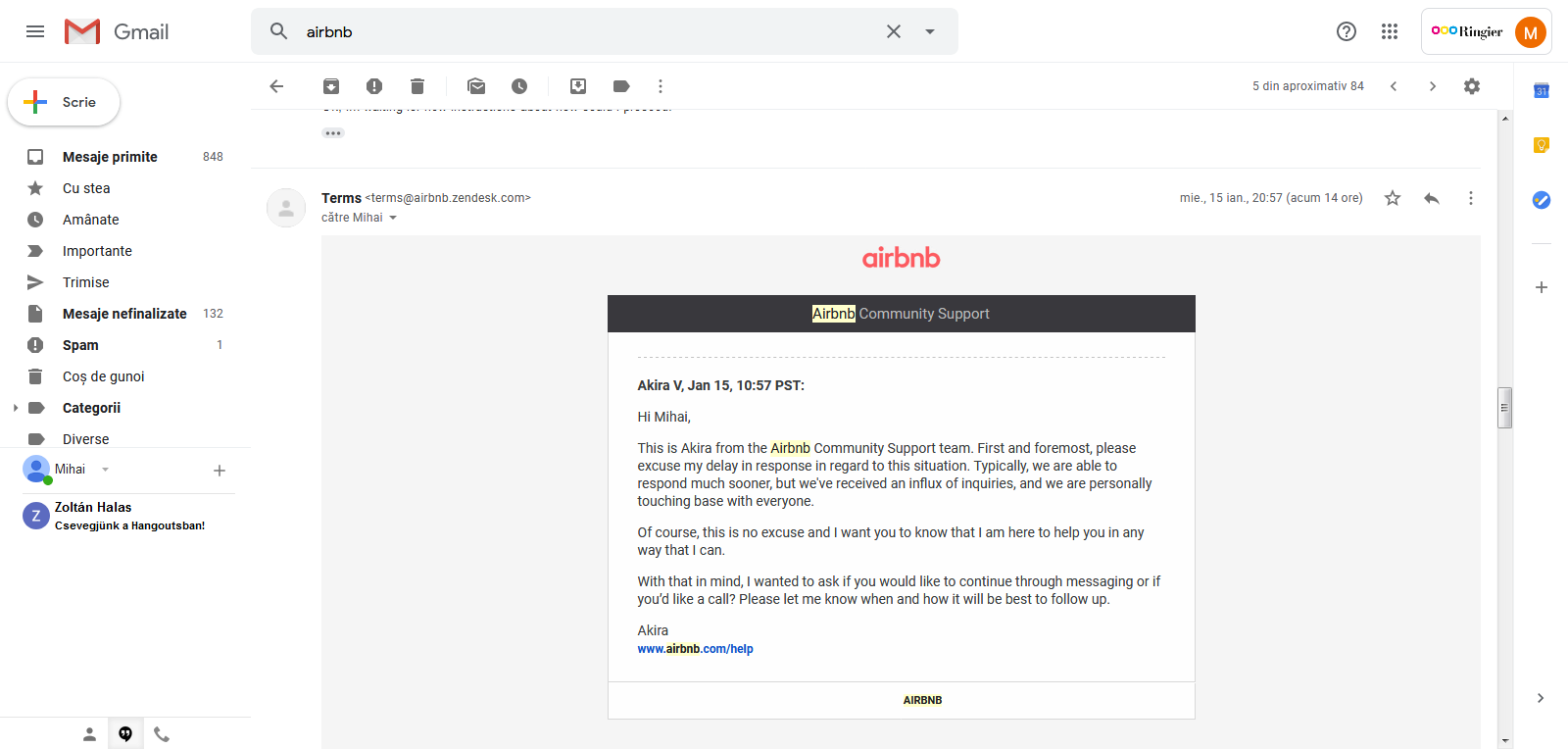The height and width of the screenshot is (749, 1568).
Task: Snooze the email using clock icon
Action: click(519, 86)
